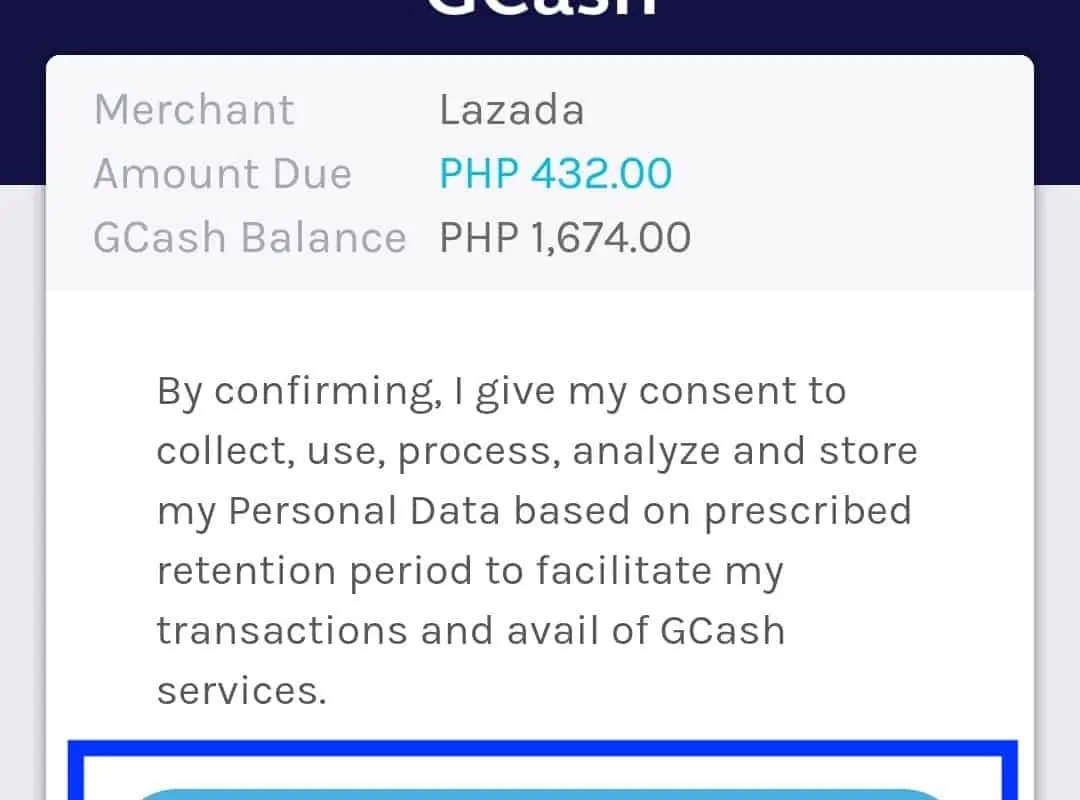The image size is (1080, 800).
Task: Tap the word "prescribed" in the consent
Action: (x=807, y=511)
